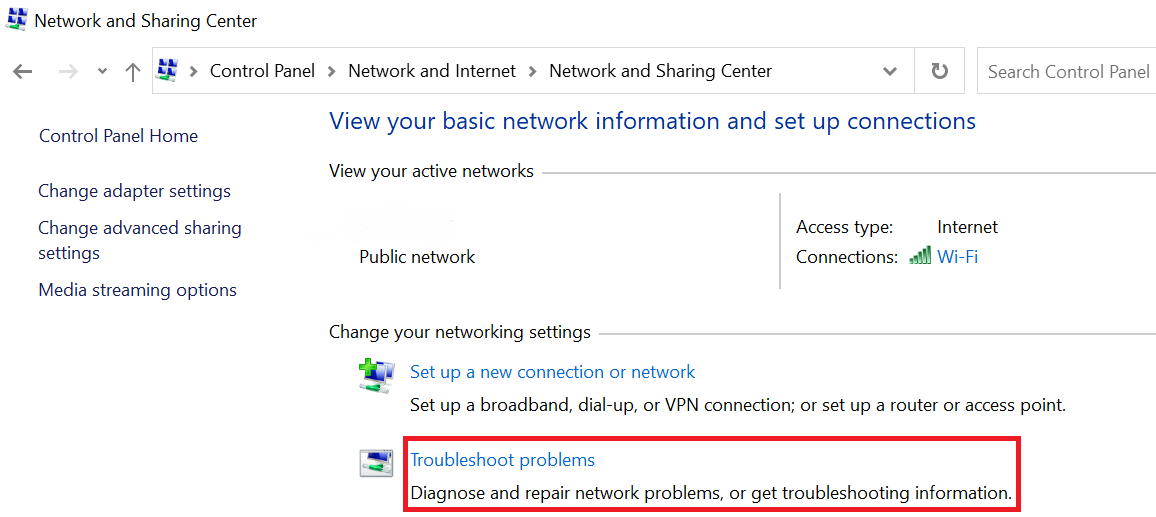Select Network and Internet breadcrumb
The width and height of the screenshot is (1156, 517).
pyautogui.click(x=432, y=71)
